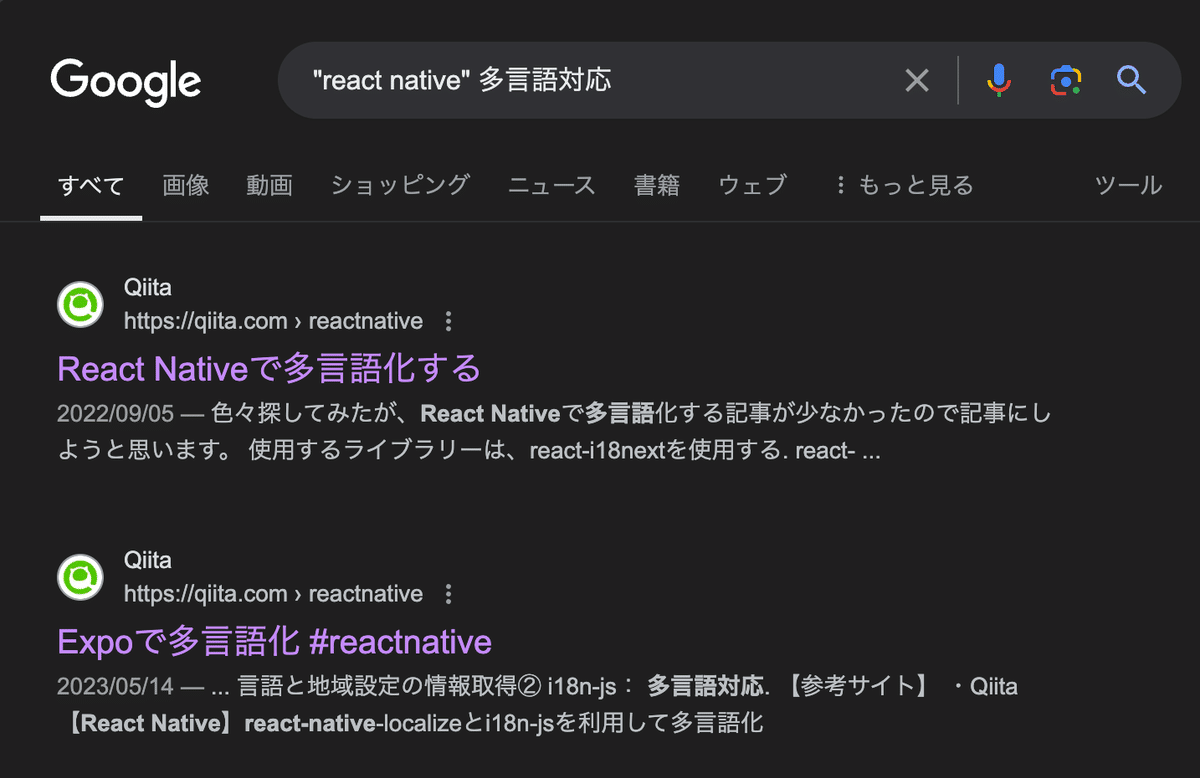The width and height of the screenshot is (1200, 778).
Task: Click Qiita site name above Expoで多言語化
Action: [148, 560]
